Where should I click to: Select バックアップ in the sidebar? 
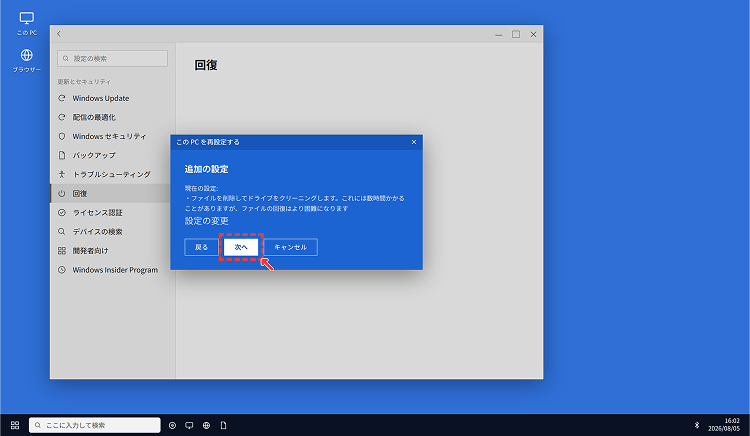pyautogui.click(x=113, y=155)
